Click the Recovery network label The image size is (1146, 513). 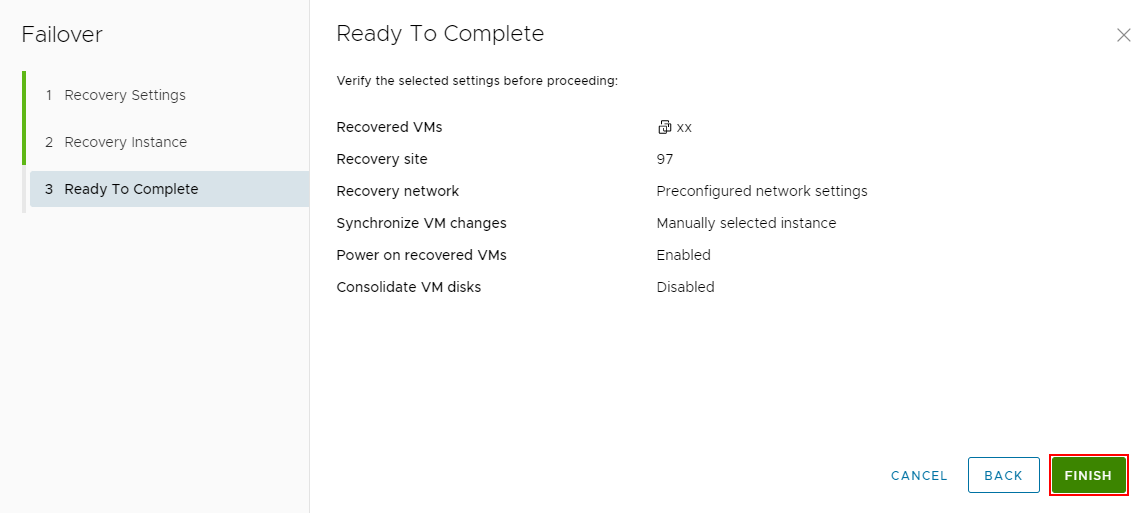pyautogui.click(x=398, y=191)
